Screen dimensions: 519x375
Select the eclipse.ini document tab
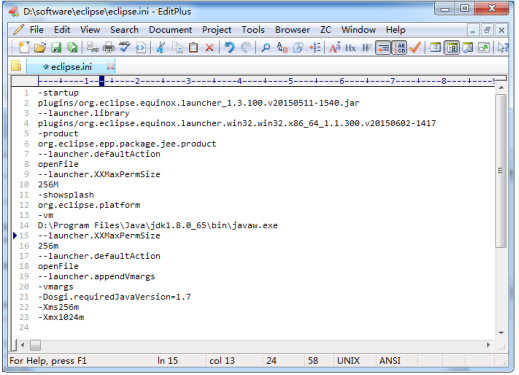click(x=71, y=67)
